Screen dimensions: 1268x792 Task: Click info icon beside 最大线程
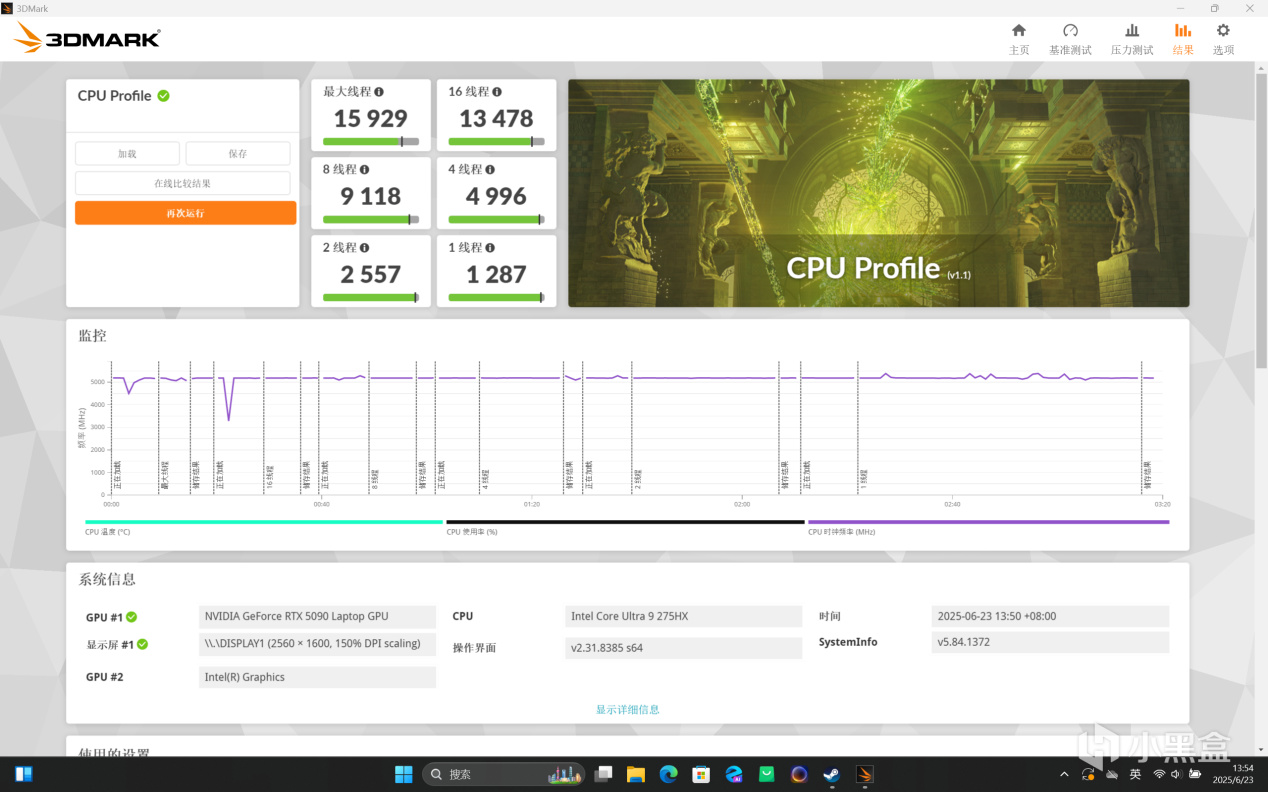pyautogui.click(x=379, y=92)
